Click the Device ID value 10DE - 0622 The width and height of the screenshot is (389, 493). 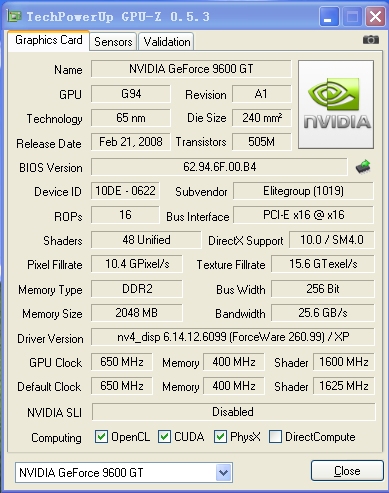pos(125,191)
